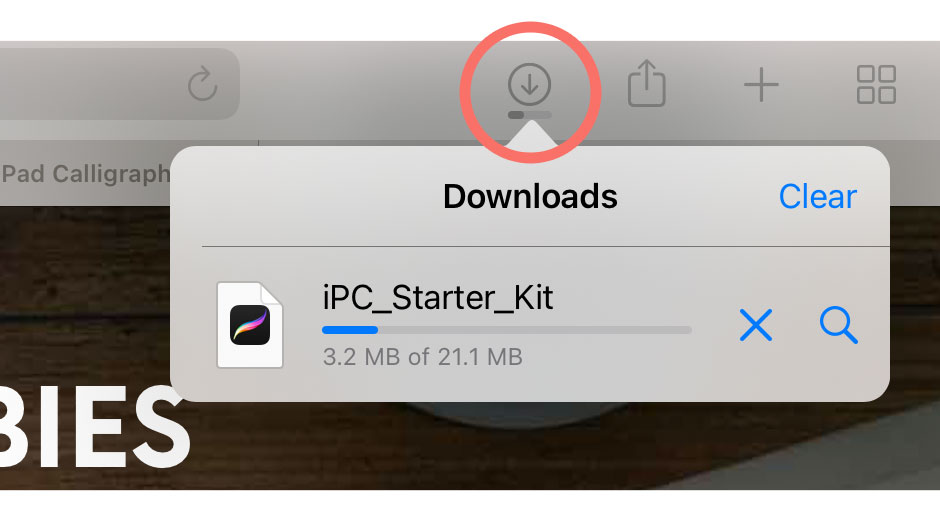This screenshot has width=940, height=512.
Task: Show the tab overview grid
Action: [876, 85]
